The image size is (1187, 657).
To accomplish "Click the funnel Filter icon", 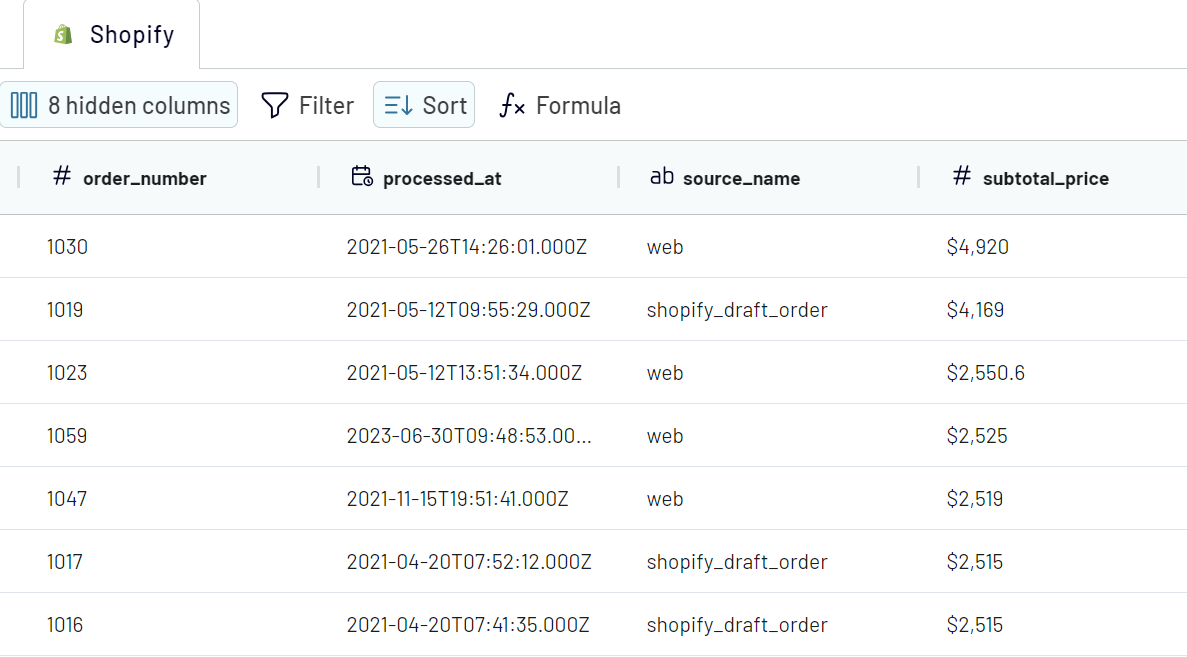I will point(275,105).
